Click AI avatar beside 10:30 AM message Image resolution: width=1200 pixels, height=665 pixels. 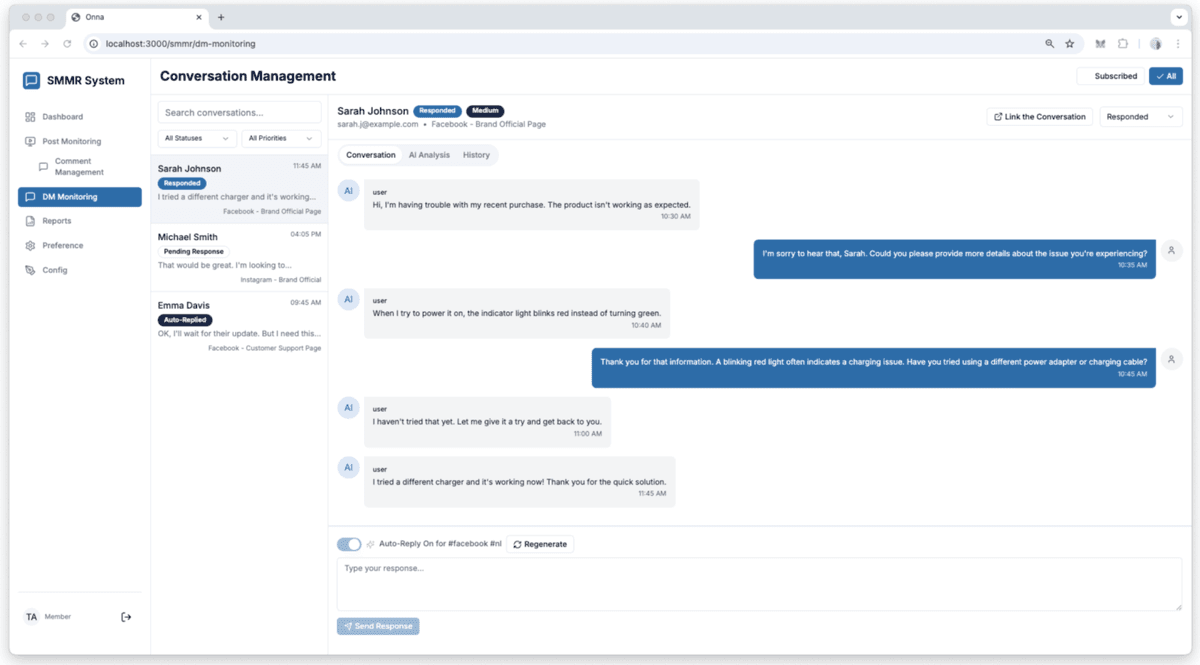click(x=348, y=191)
